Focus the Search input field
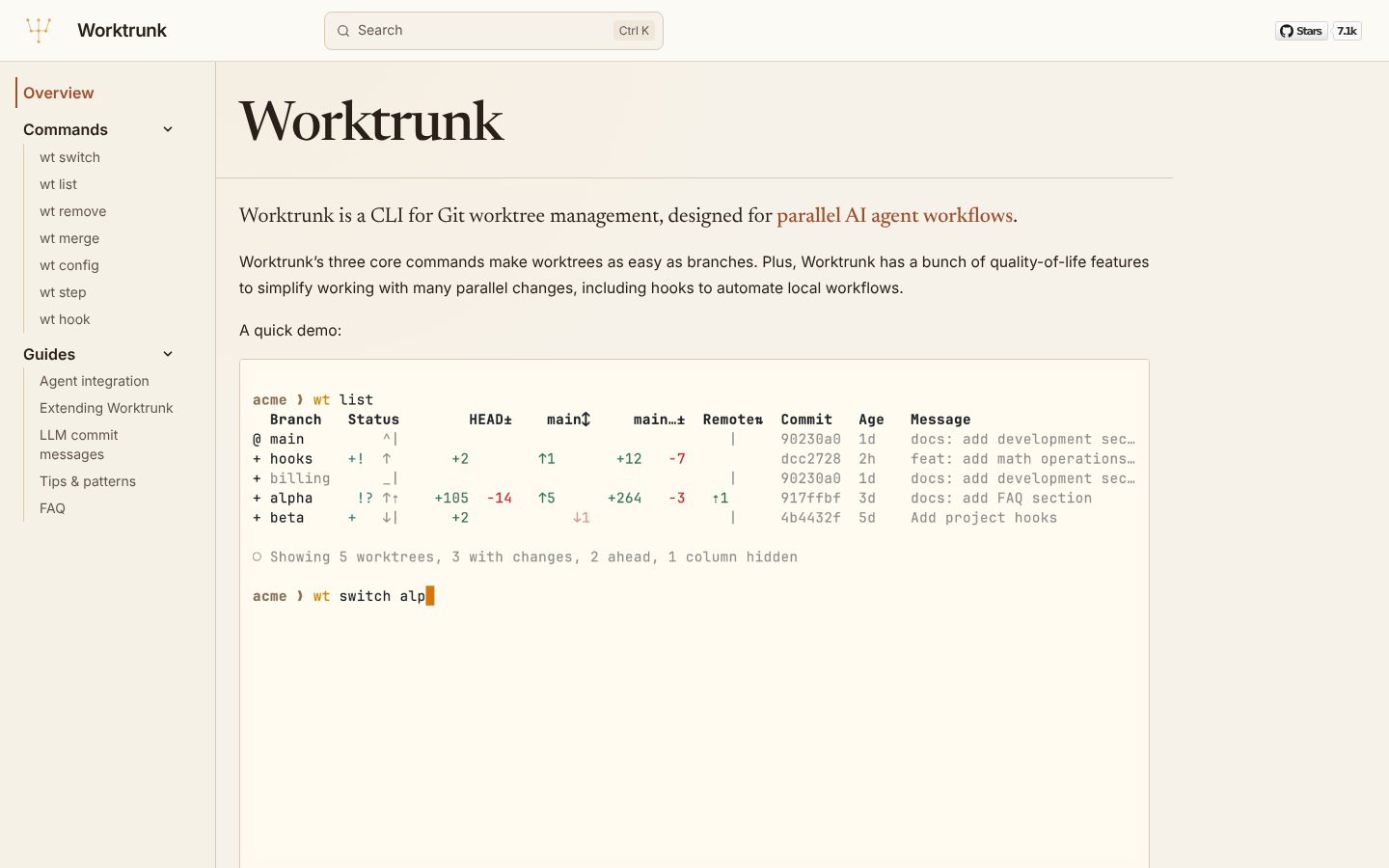 (494, 31)
